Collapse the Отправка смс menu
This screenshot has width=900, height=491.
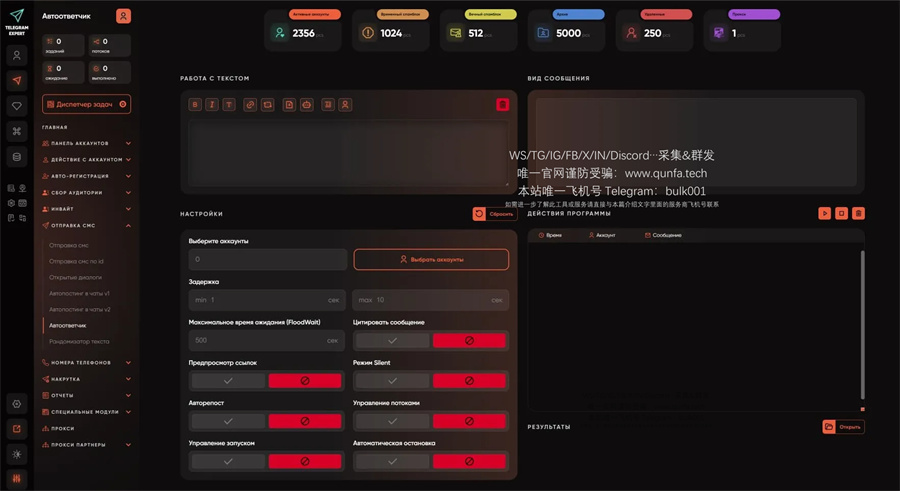[x=86, y=226]
